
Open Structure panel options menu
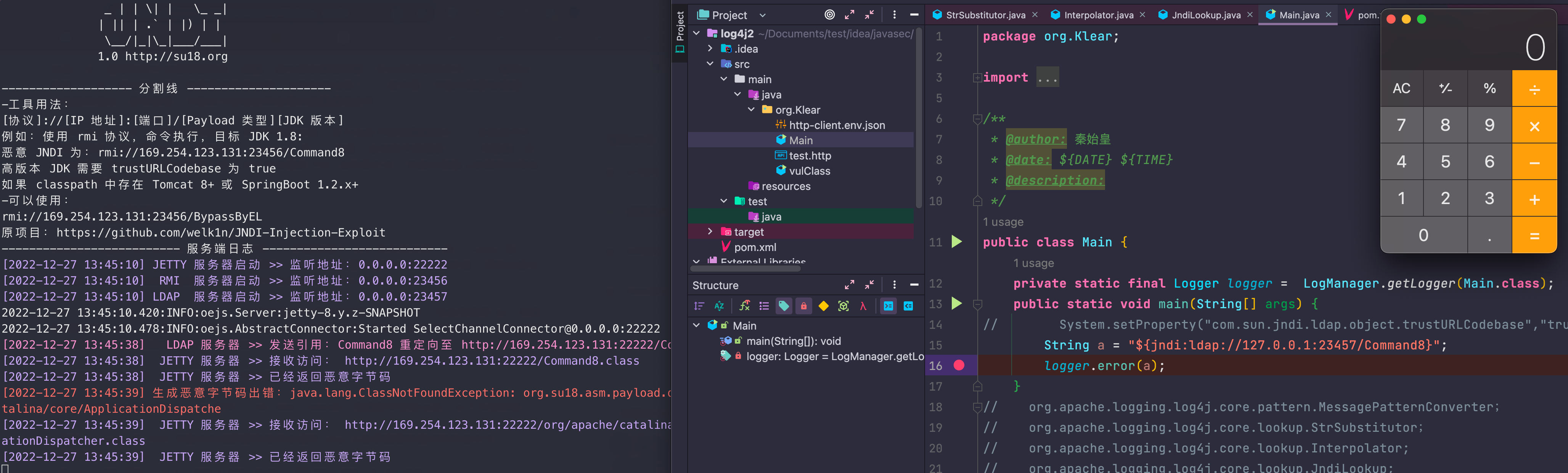click(894, 285)
